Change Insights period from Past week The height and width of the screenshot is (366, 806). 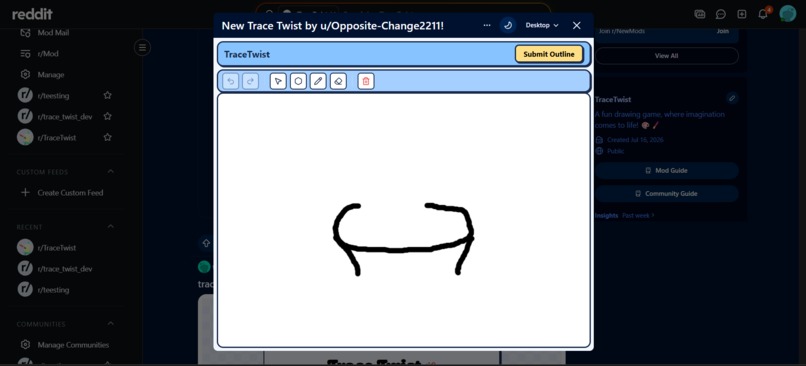tap(638, 215)
